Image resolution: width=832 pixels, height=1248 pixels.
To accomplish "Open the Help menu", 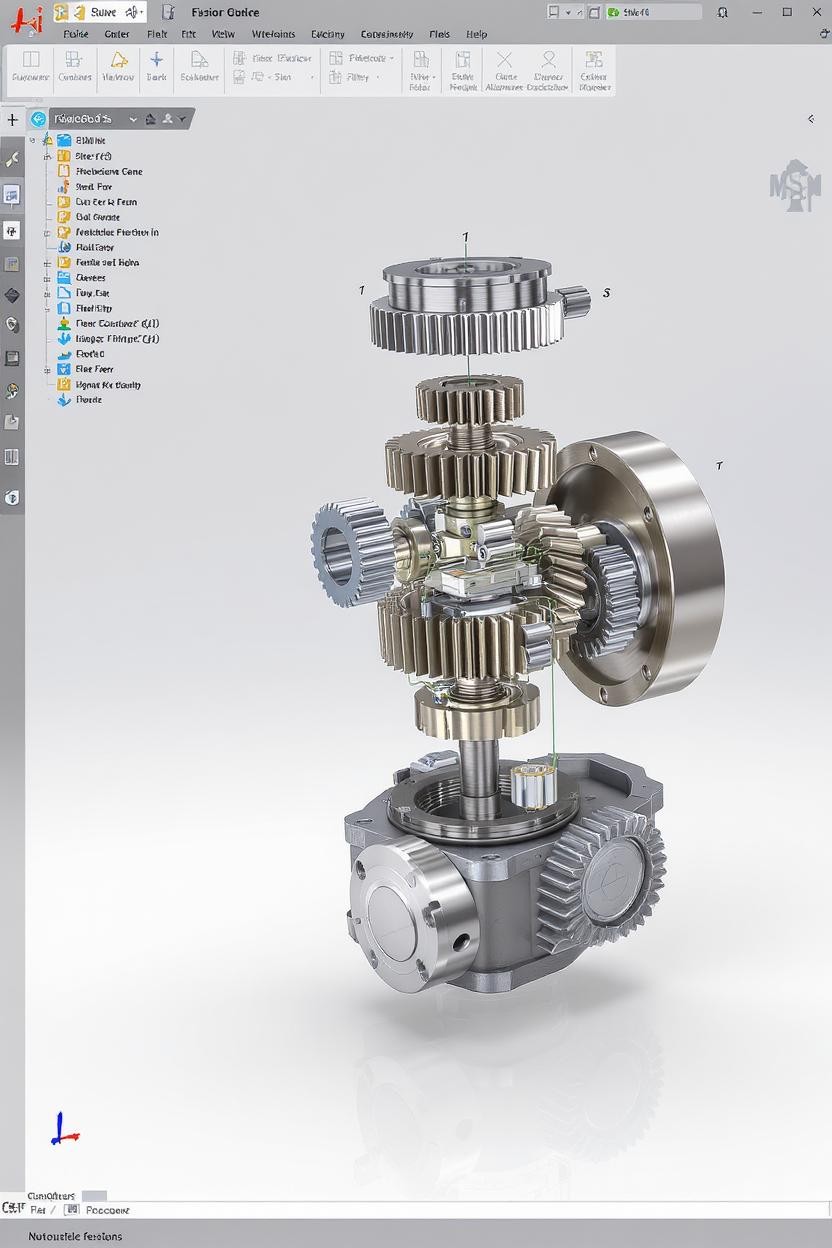I will pos(477,34).
